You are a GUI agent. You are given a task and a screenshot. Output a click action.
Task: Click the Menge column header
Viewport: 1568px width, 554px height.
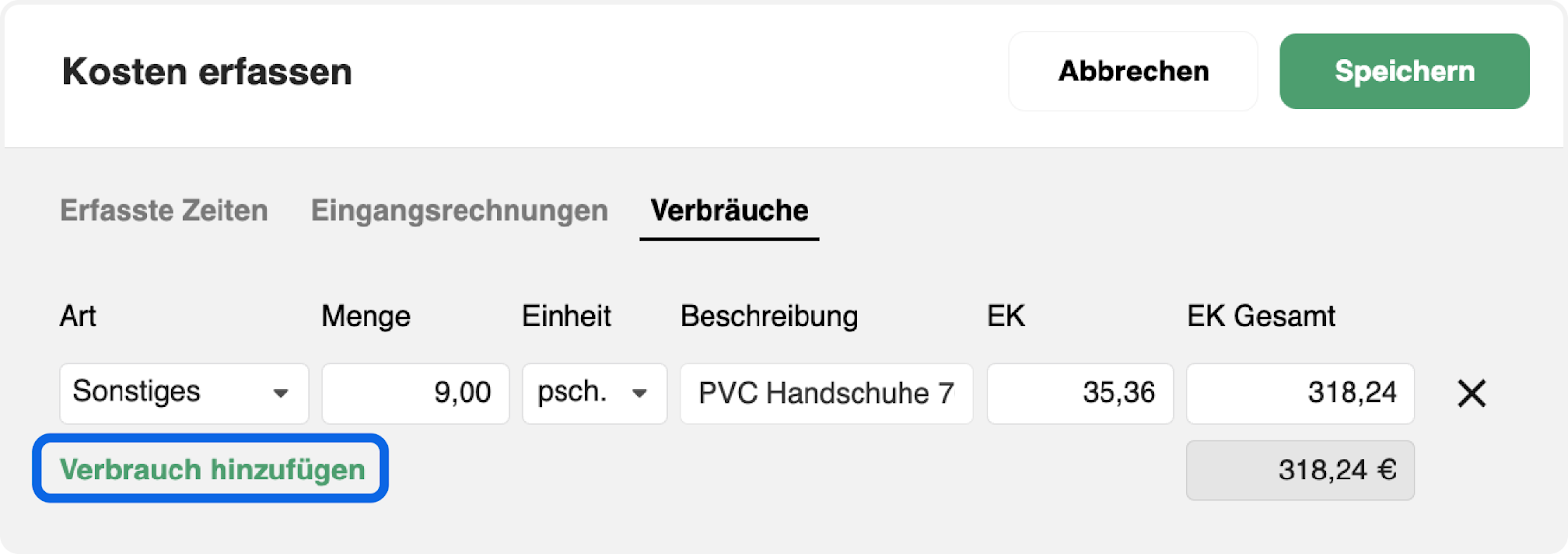tap(366, 316)
